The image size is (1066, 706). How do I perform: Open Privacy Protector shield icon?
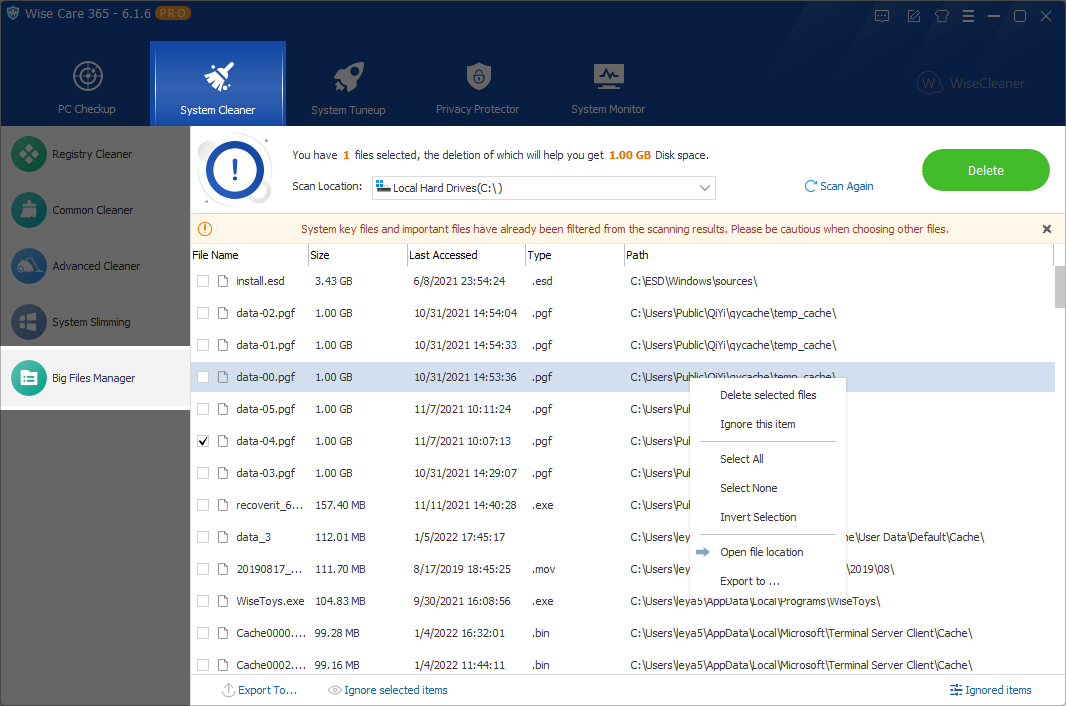tap(479, 76)
